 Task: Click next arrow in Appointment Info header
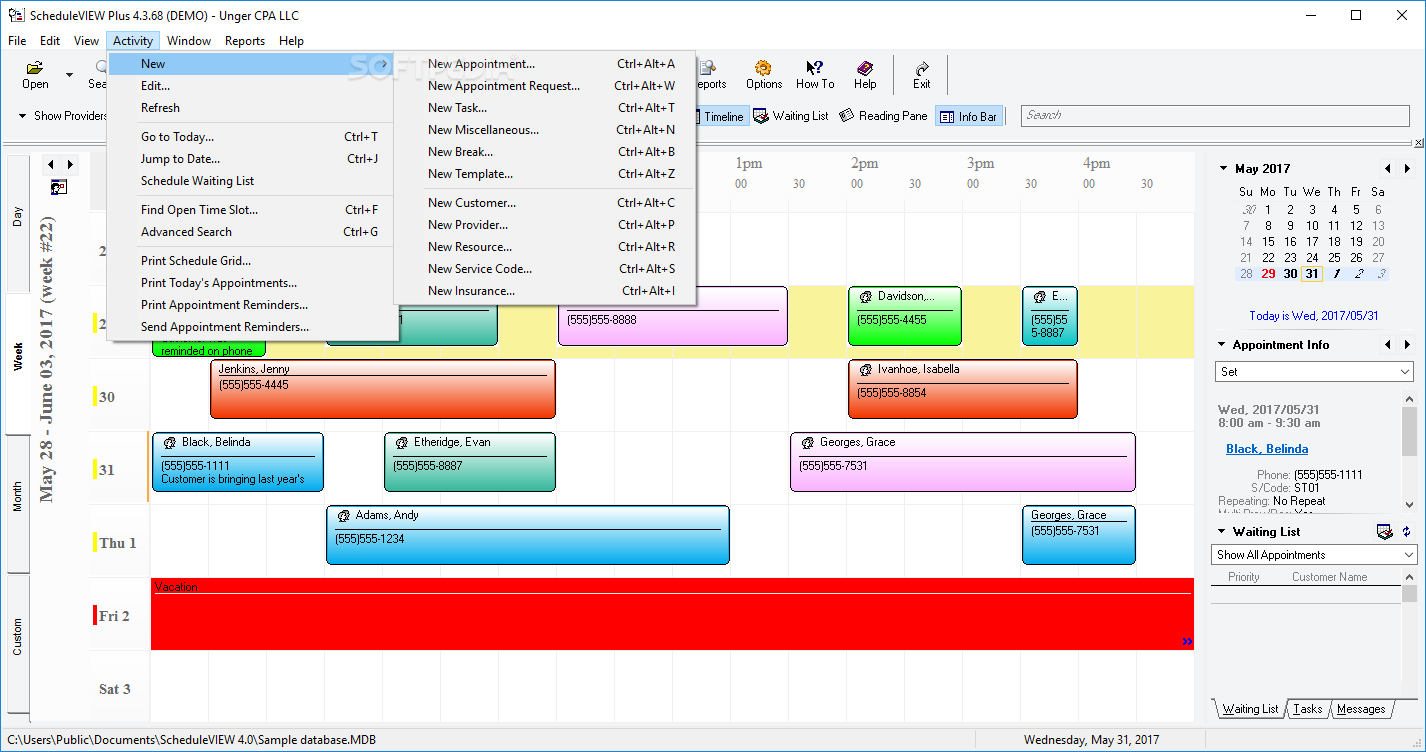tap(1407, 345)
